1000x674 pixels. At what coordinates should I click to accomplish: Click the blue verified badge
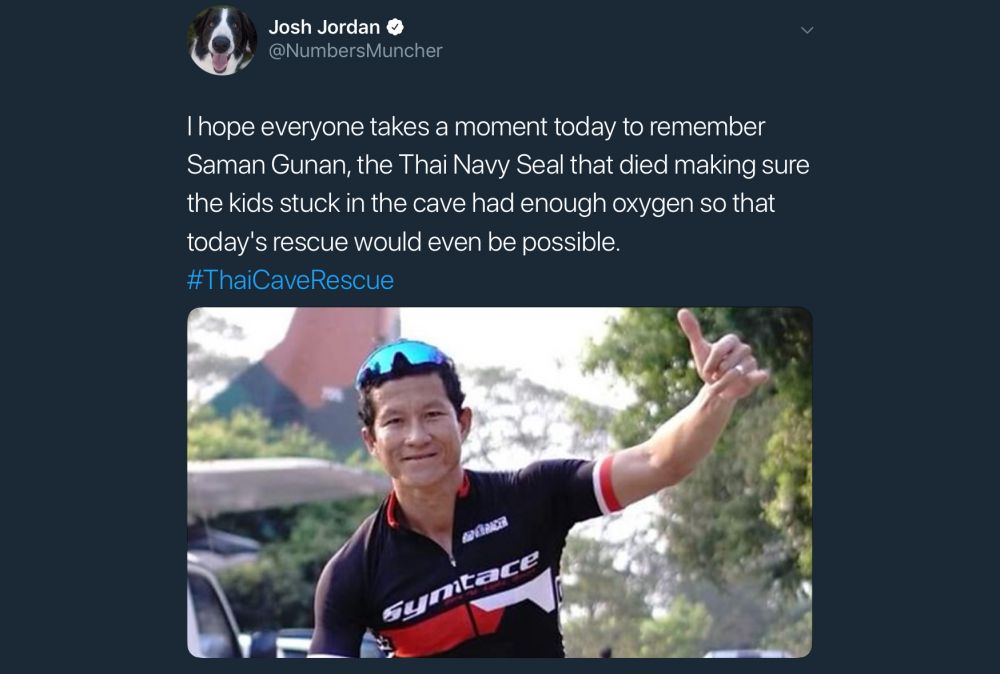pyautogui.click(x=395, y=27)
